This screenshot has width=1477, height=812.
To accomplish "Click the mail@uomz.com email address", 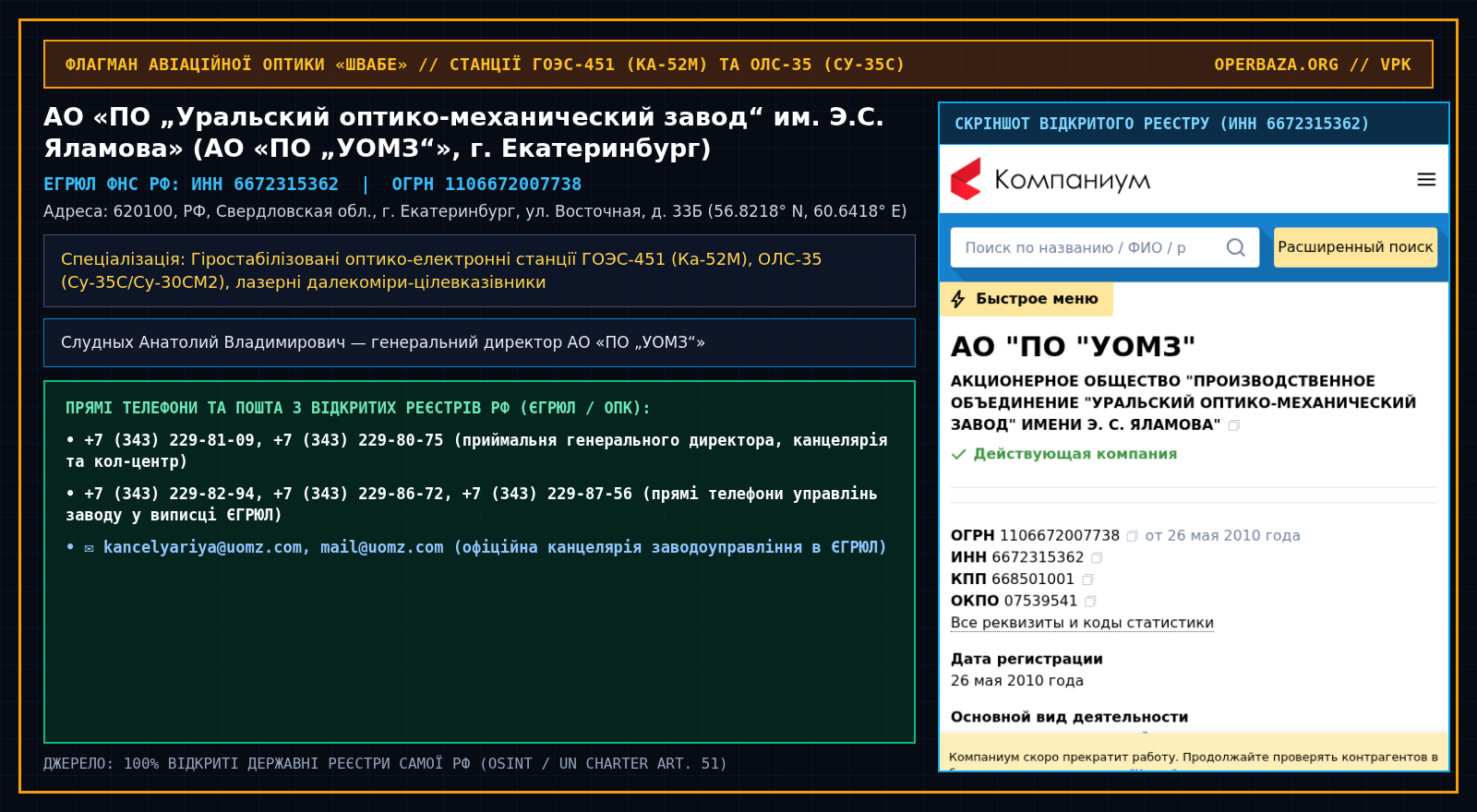I will pos(381,547).
